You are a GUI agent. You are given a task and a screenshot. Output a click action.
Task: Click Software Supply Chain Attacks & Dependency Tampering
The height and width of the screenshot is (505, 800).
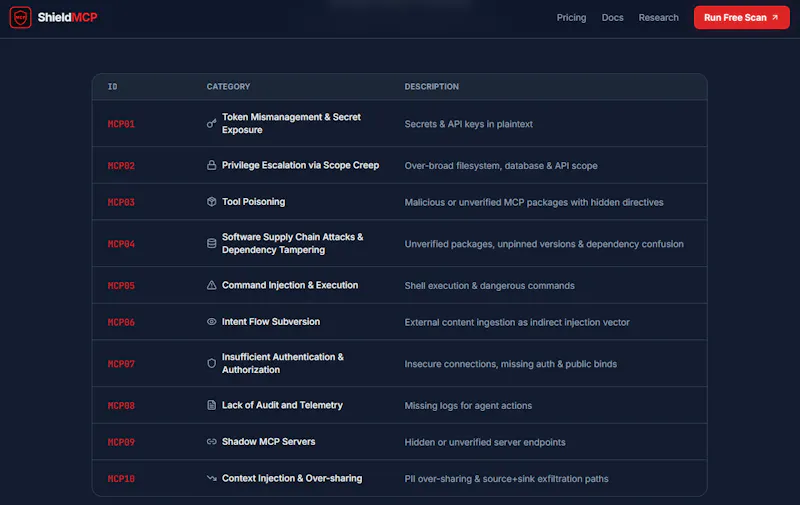tap(292, 243)
